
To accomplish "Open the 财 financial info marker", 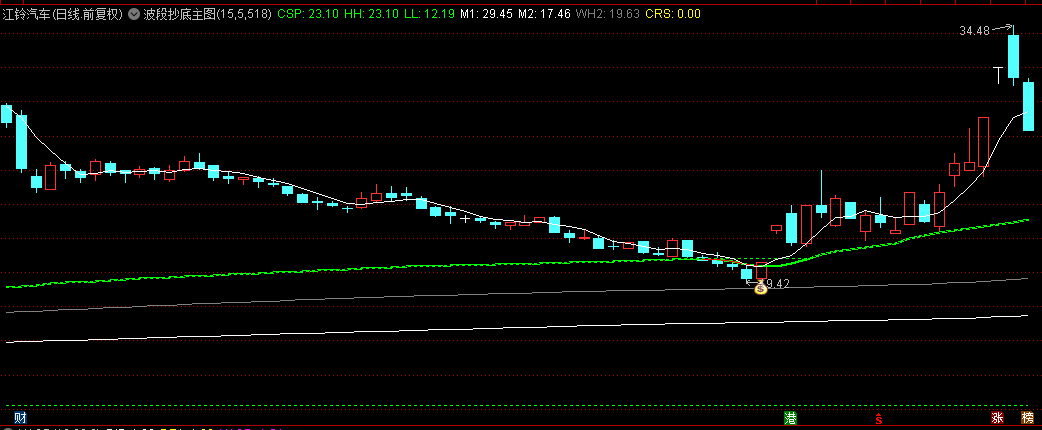I will click(x=21, y=418).
